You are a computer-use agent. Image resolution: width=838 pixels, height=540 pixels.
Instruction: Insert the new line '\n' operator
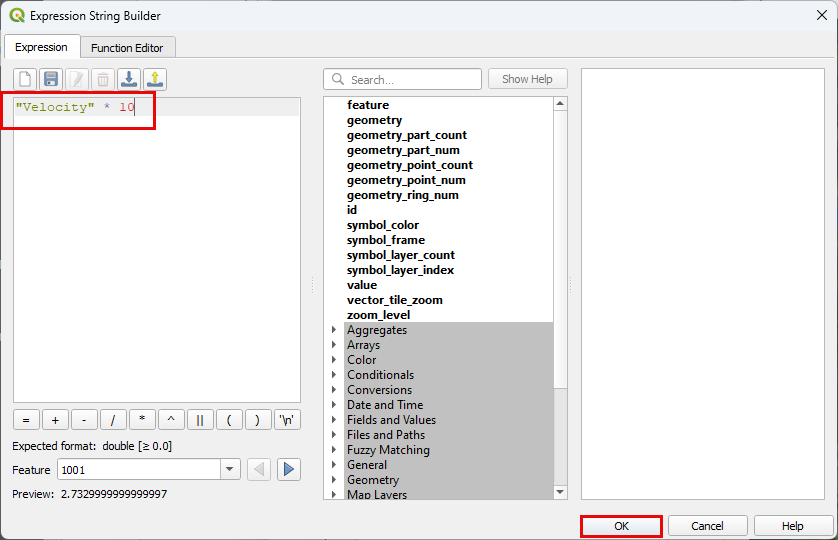[287, 421]
